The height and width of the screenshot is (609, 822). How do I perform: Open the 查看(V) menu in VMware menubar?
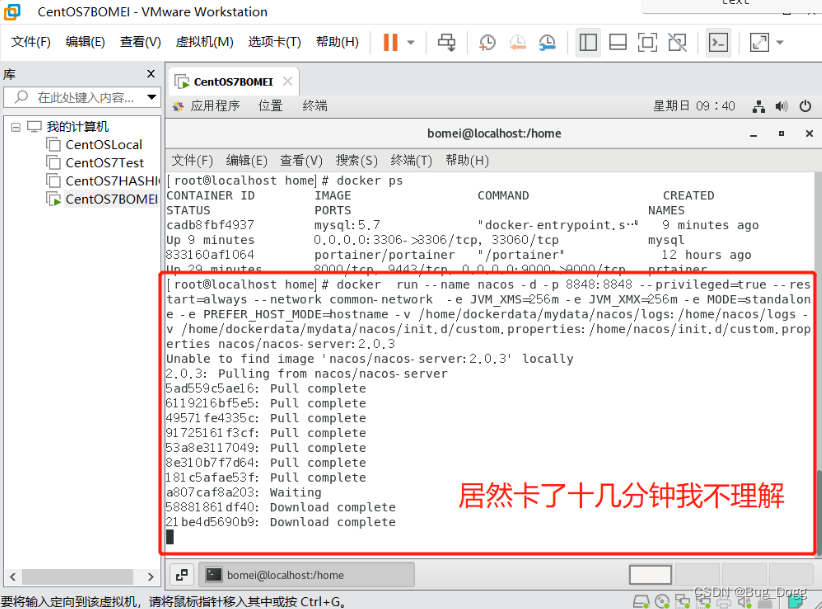(x=140, y=42)
